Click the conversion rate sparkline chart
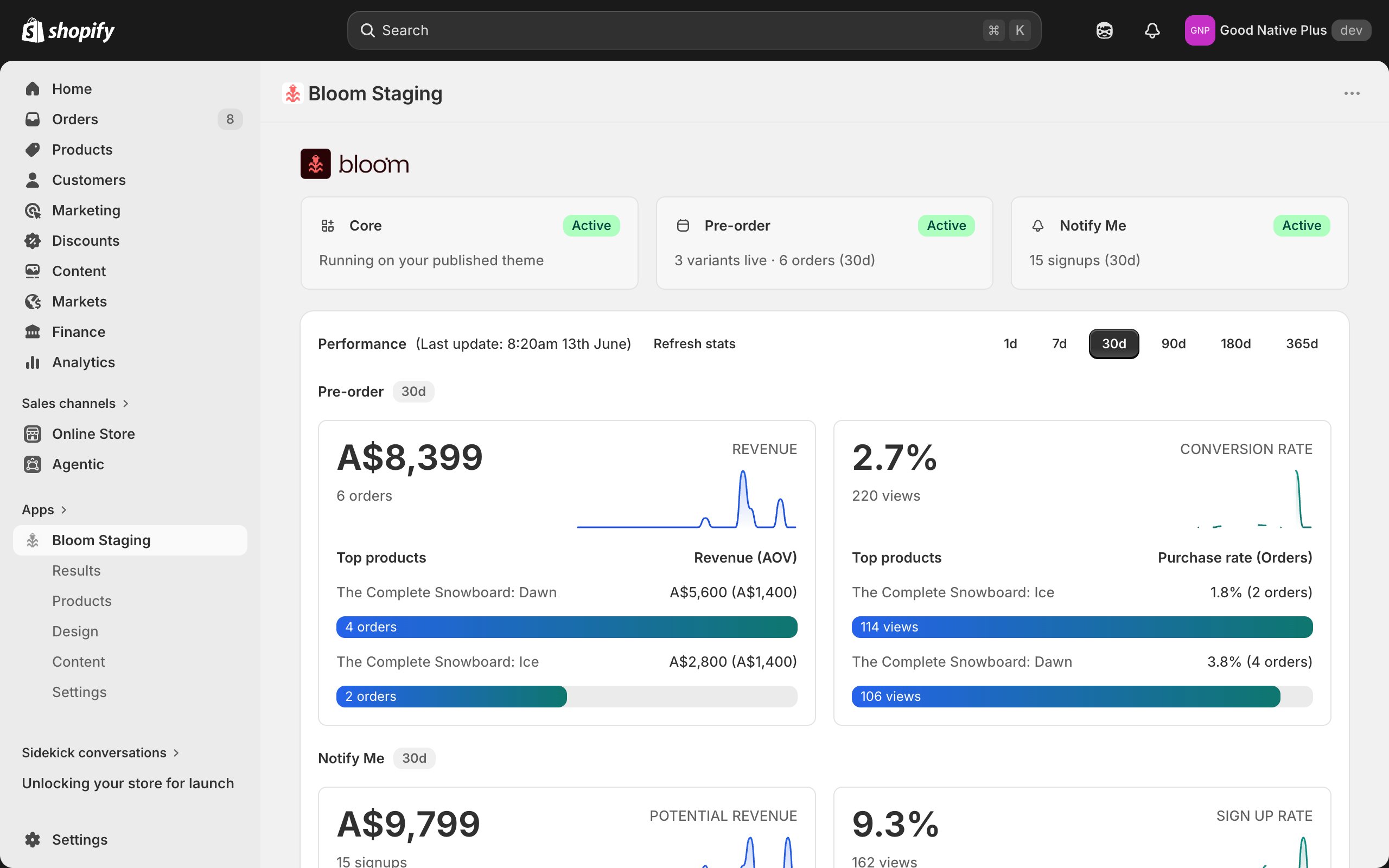This screenshot has height=868, width=1389. coord(1254,499)
